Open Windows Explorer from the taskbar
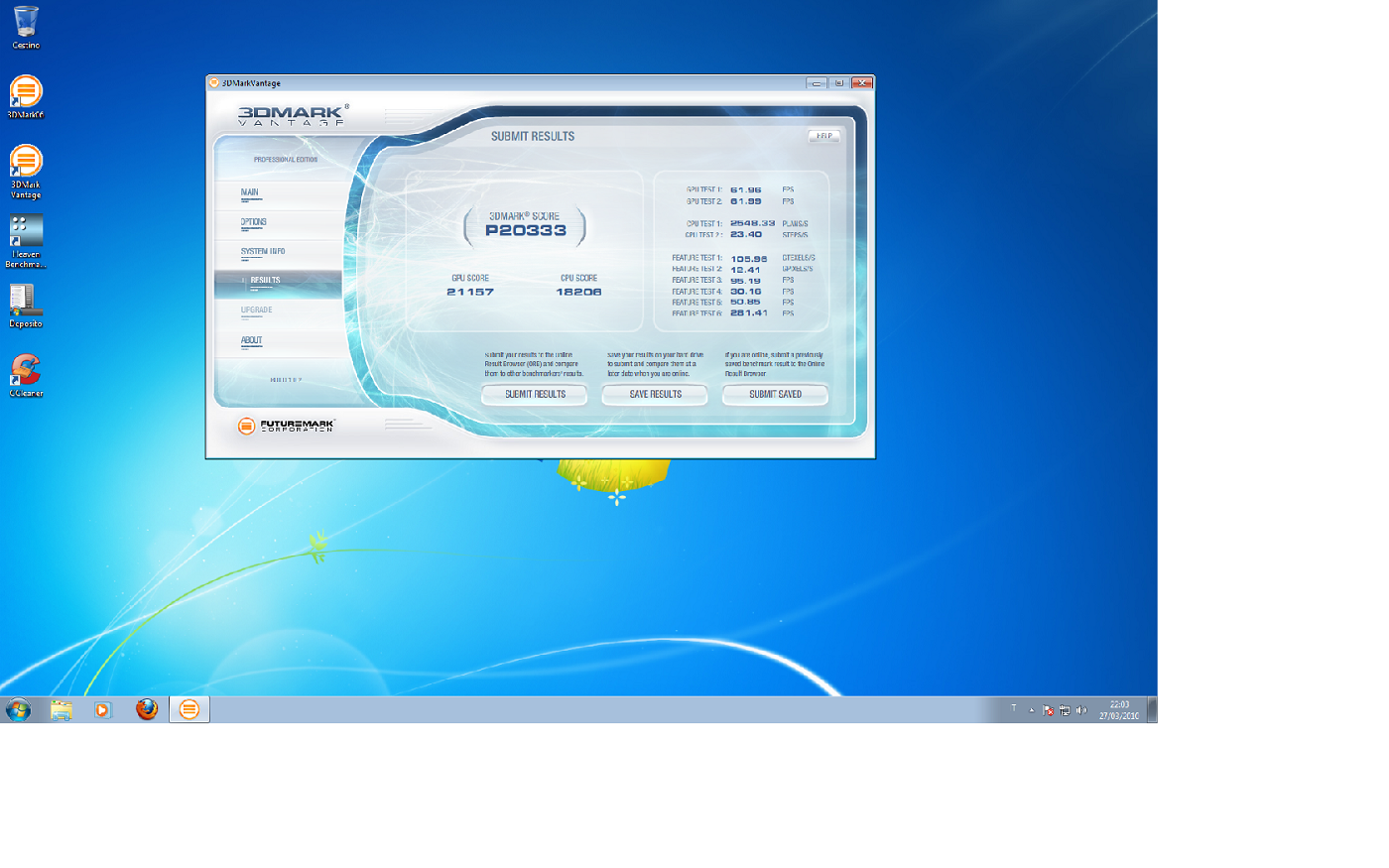Viewport: 1389px width, 868px height. 62,709
